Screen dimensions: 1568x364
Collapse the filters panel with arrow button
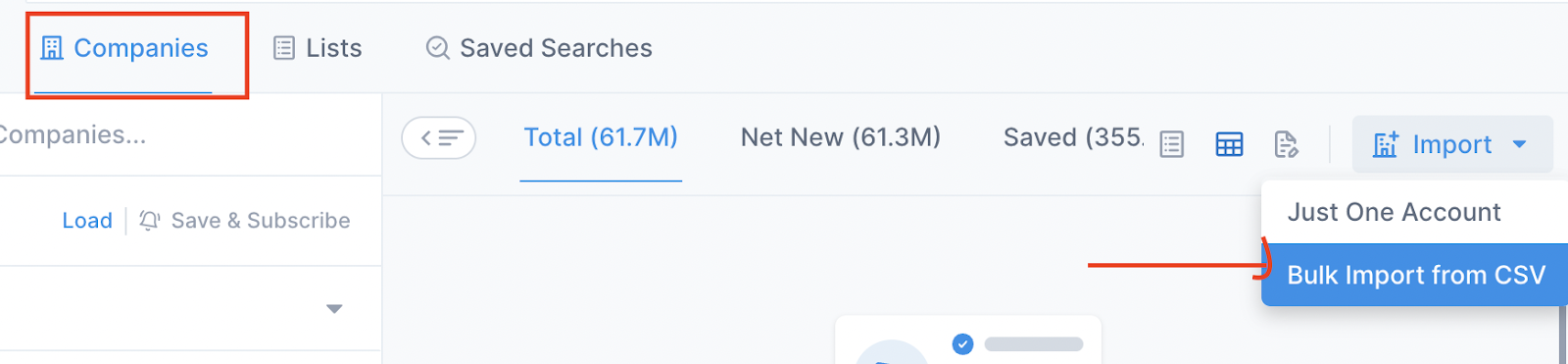439,138
